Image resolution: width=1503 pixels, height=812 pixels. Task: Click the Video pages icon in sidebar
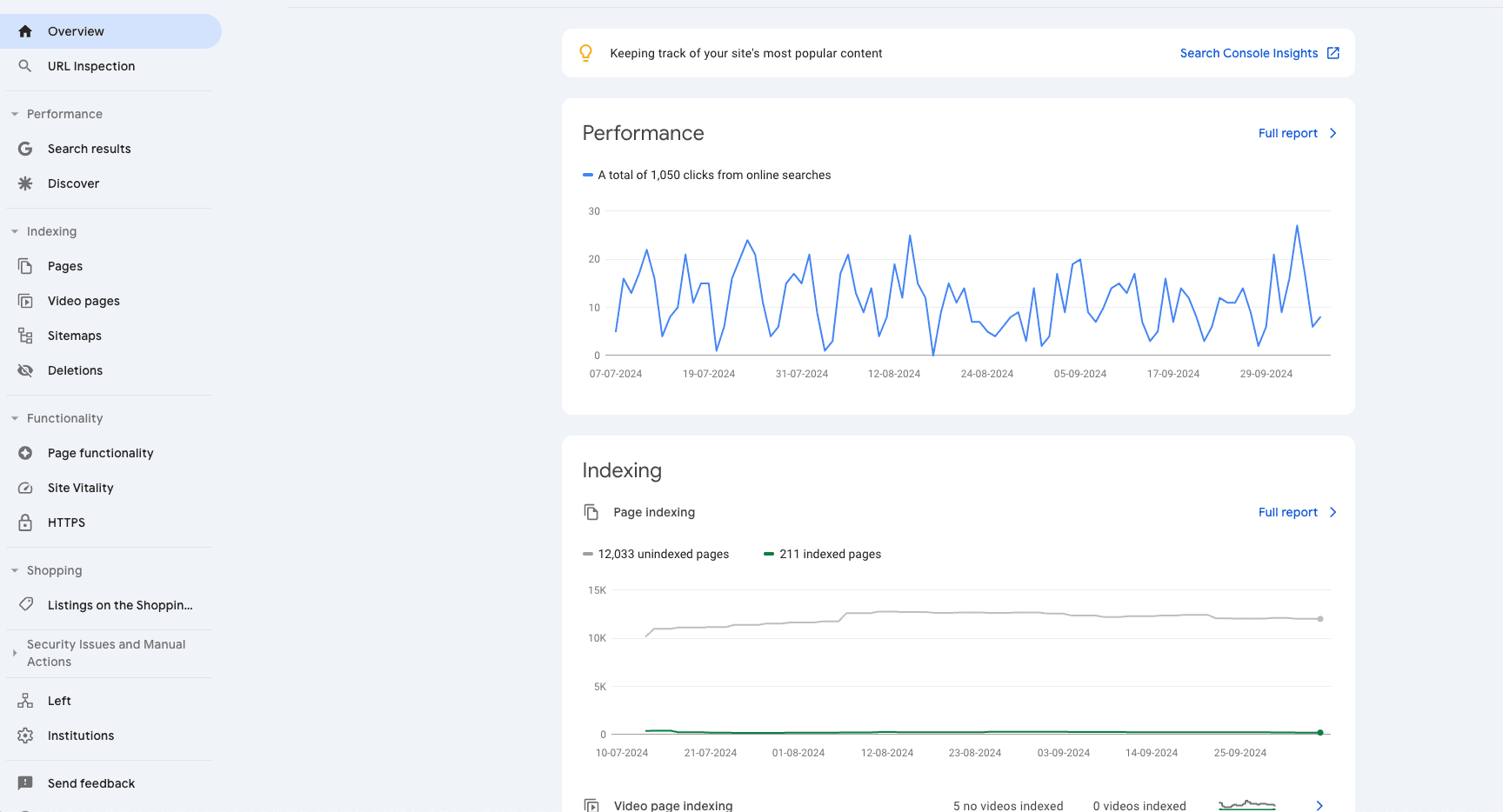click(25, 301)
